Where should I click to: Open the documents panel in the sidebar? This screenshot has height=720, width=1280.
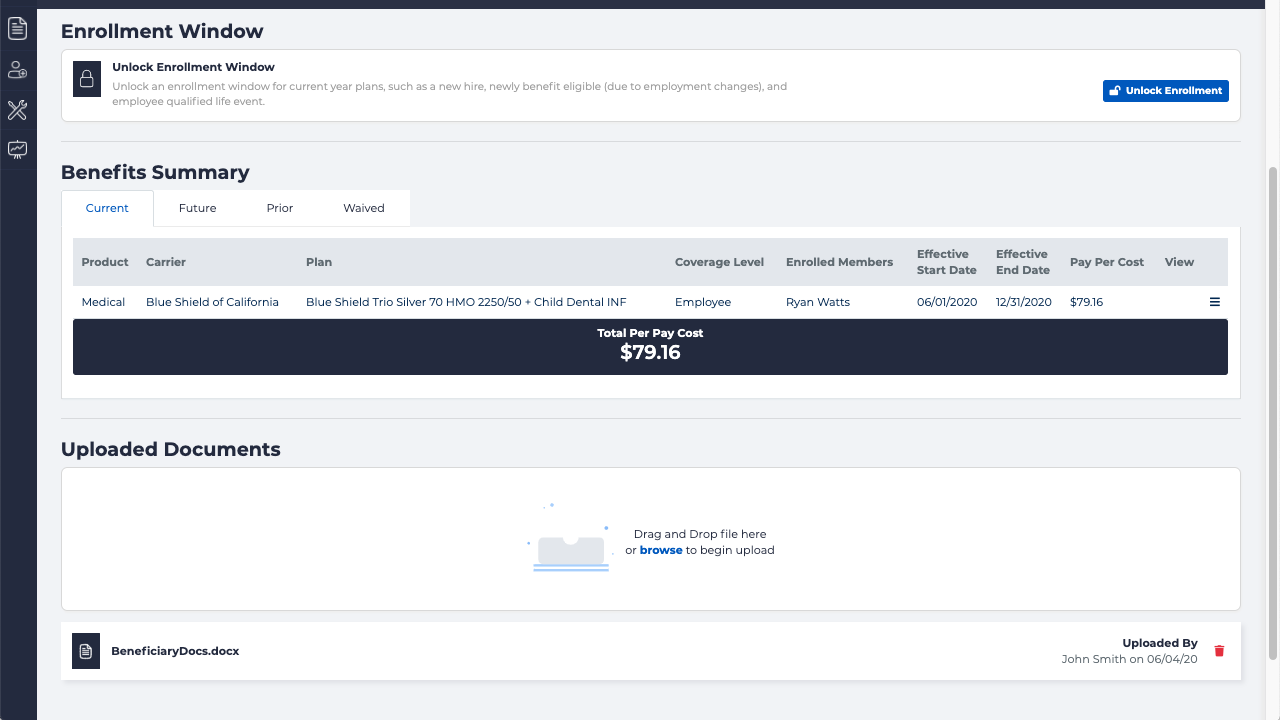pos(17,28)
